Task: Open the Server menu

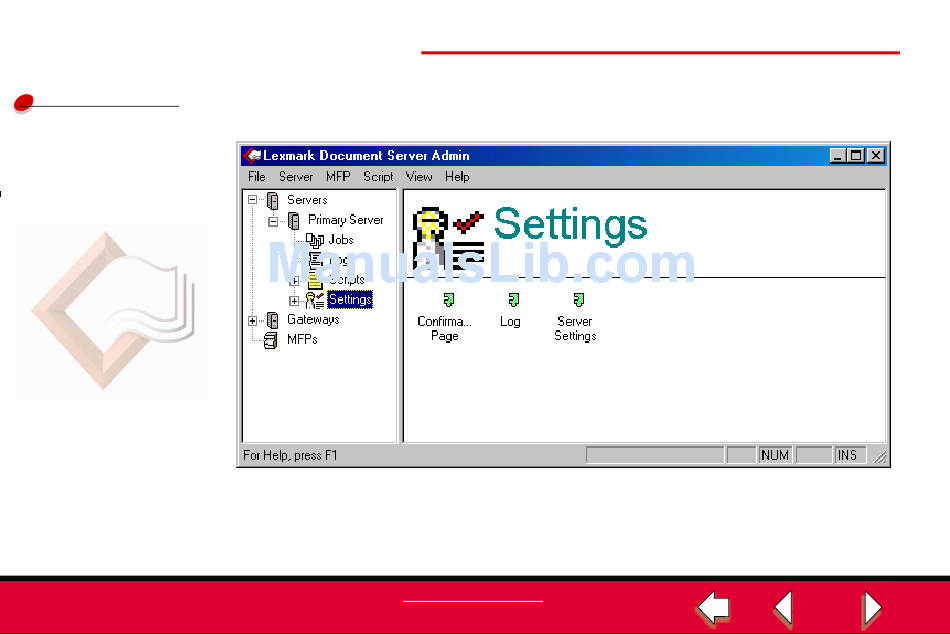Action: coord(296,176)
